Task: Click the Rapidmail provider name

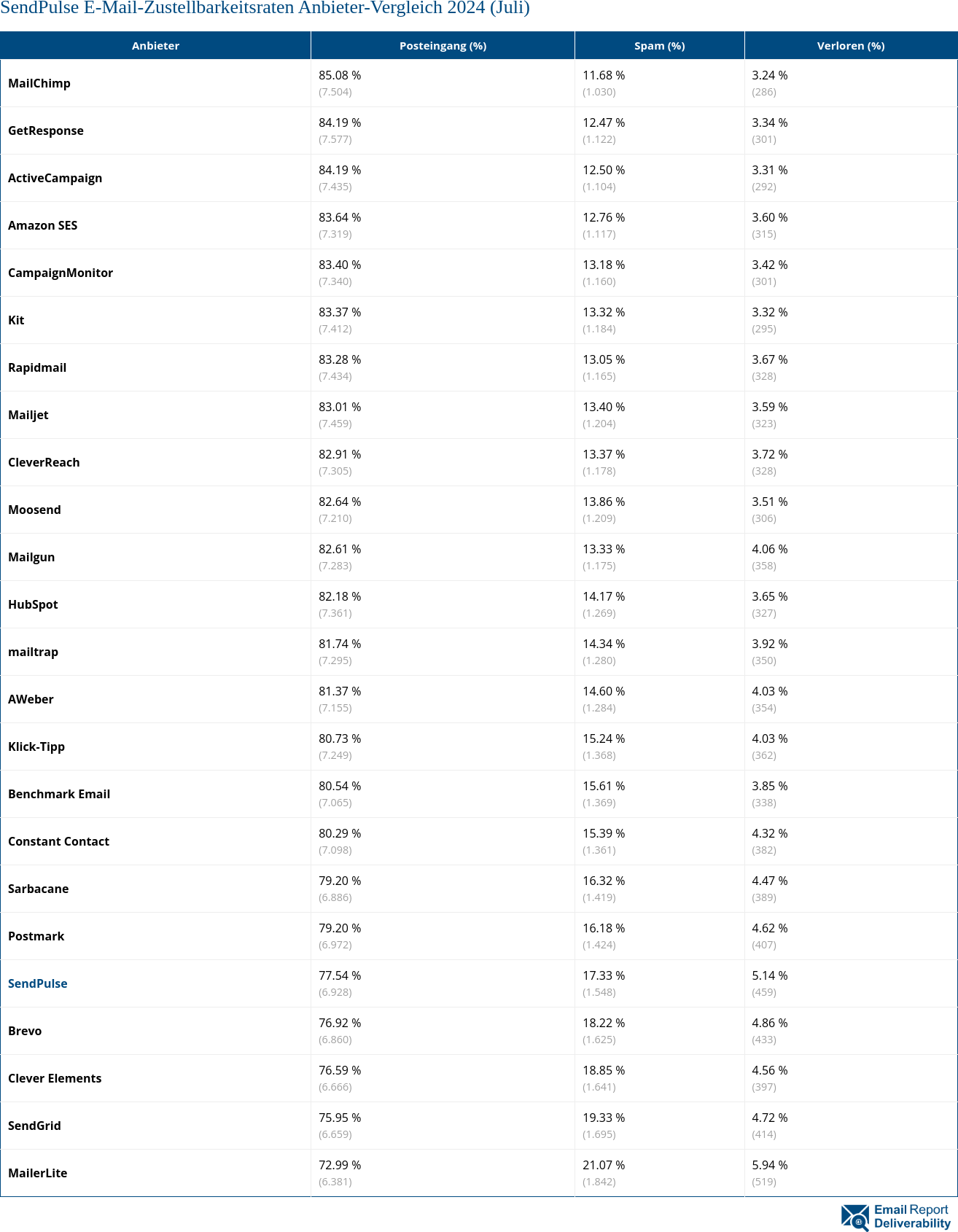Action: pos(37,367)
